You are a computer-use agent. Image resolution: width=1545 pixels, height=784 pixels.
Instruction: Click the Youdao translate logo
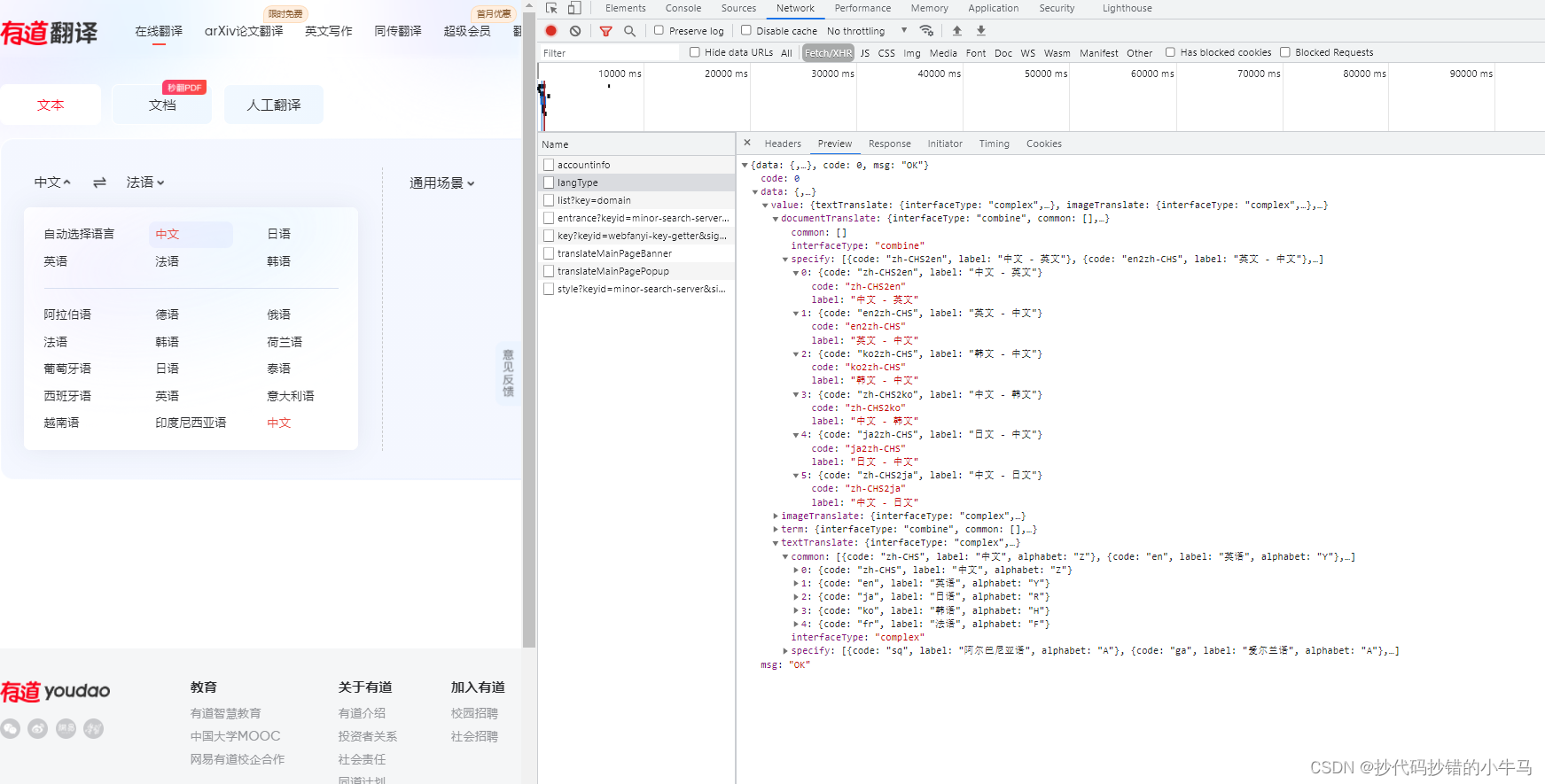(50, 33)
